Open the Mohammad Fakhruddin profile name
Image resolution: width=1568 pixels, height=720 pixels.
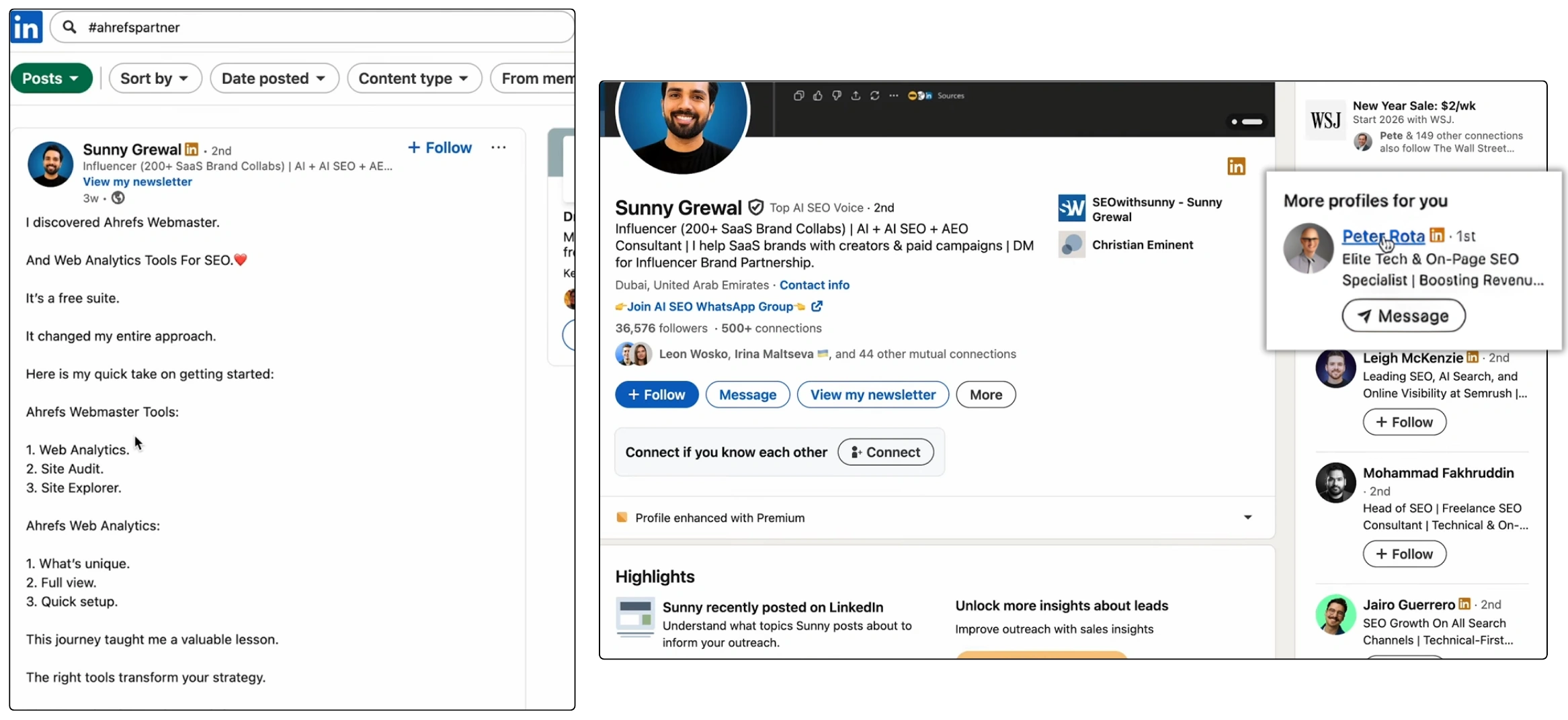coord(1438,473)
